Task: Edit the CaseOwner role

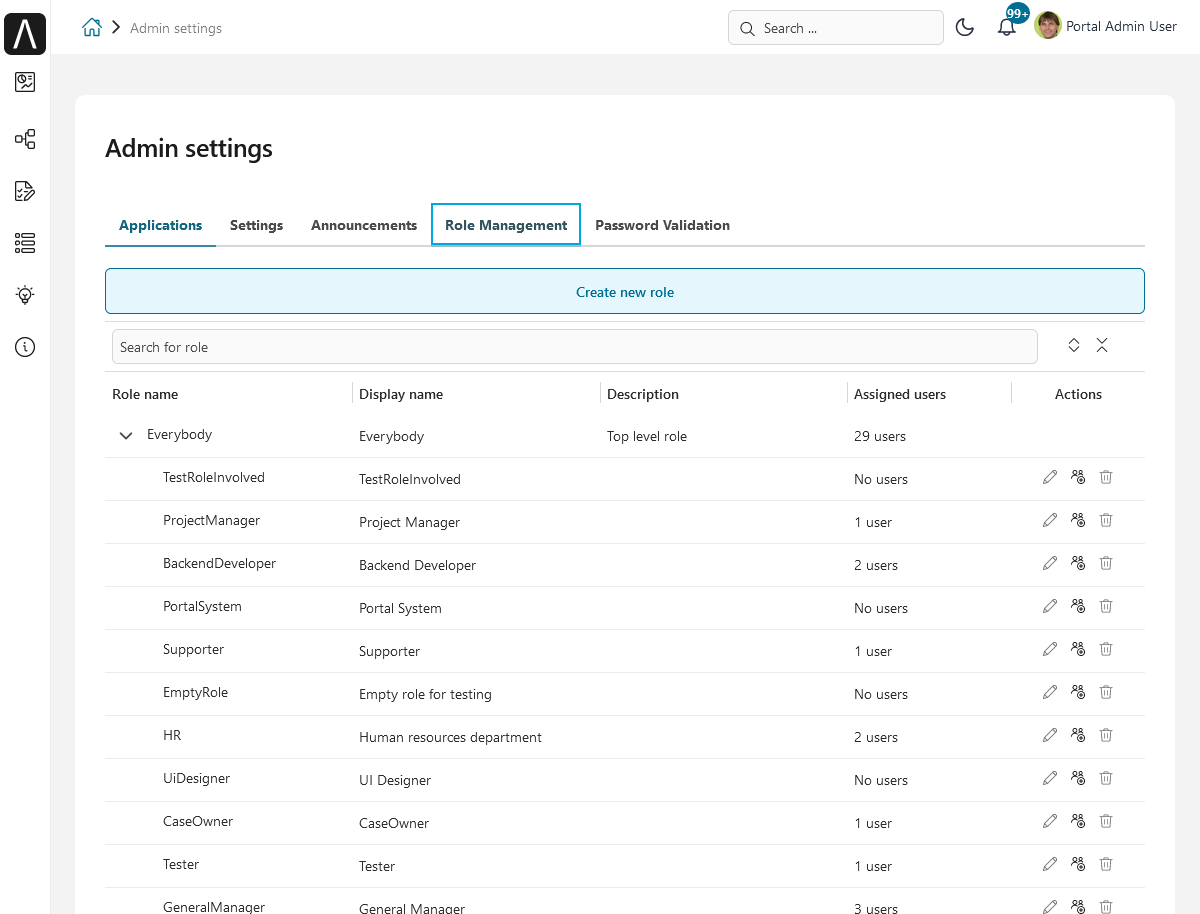Action: [1050, 821]
